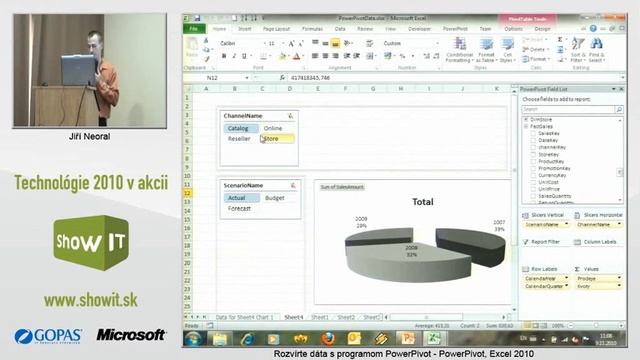Open the File tab
Viewport: 640px width, 360px height.
pyautogui.click(x=194, y=29)
